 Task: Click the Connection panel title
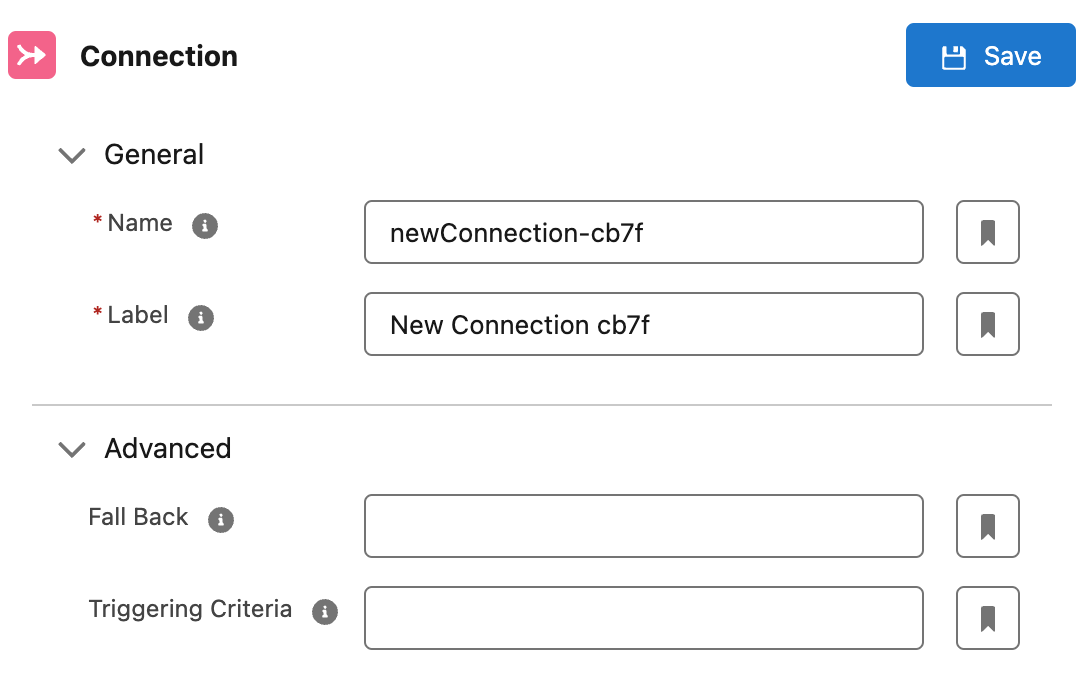159,56
